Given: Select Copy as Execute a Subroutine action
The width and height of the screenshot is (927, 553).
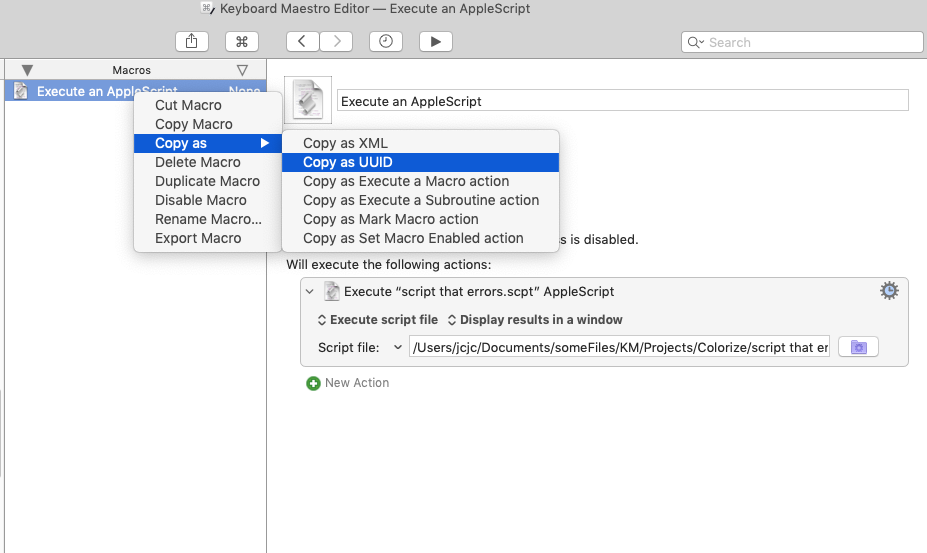Looking at the screenshot, I should pyautogui.click(x=420, y=200).
